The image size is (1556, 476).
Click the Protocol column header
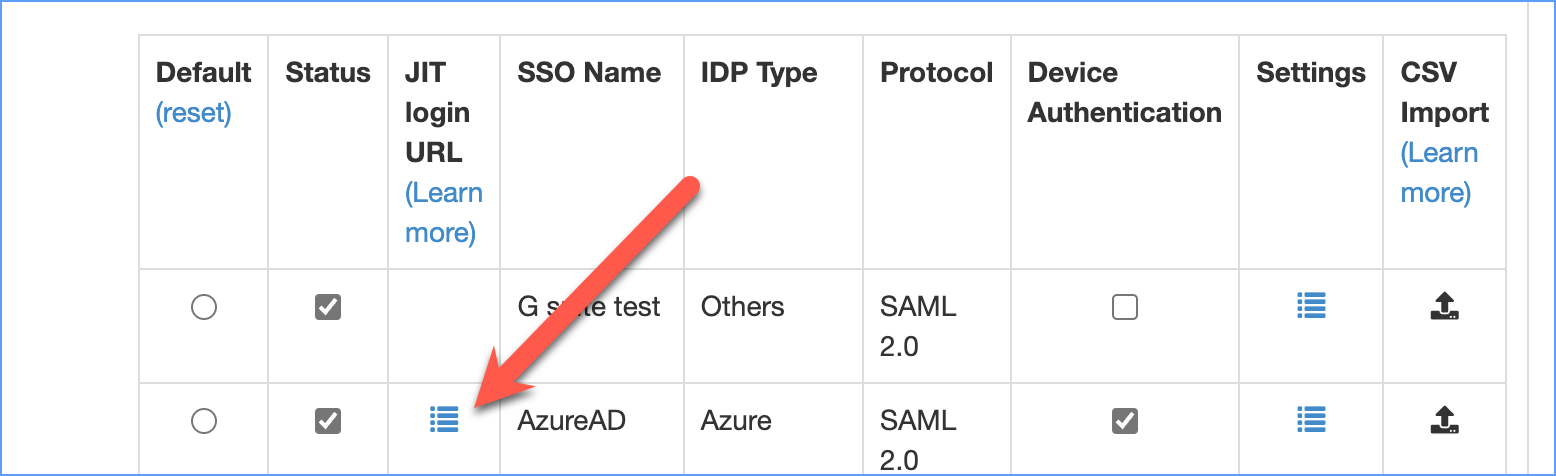[x=937, y=73]
